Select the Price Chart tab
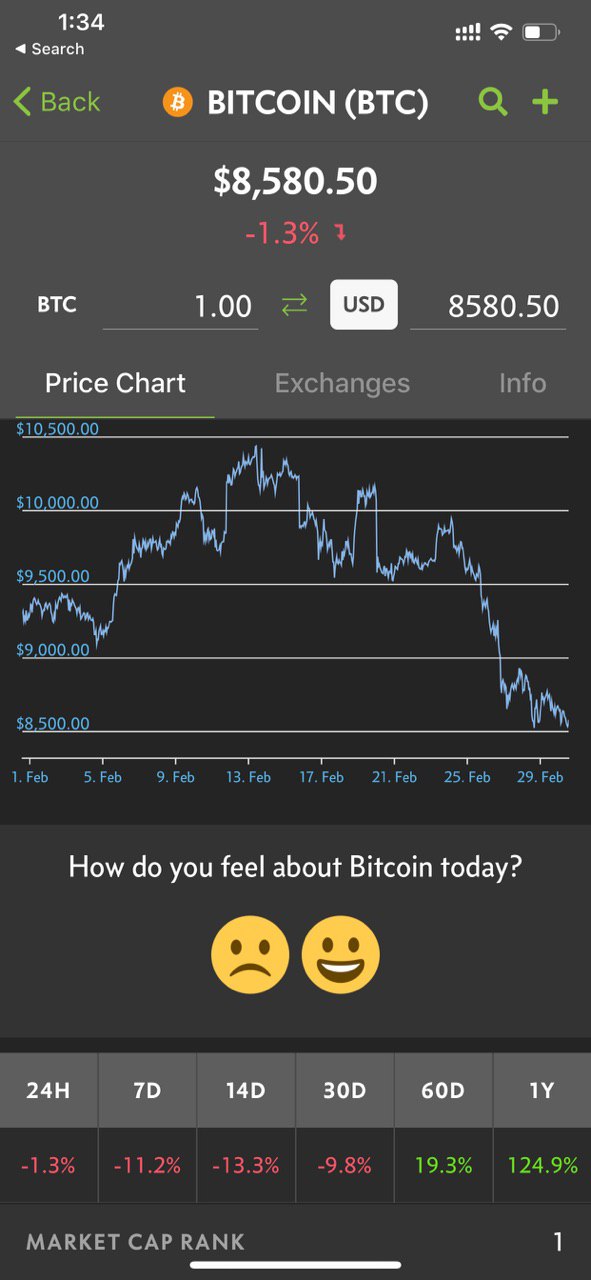This screenshot has width=591, height=1280. click(x=115, y=383)
